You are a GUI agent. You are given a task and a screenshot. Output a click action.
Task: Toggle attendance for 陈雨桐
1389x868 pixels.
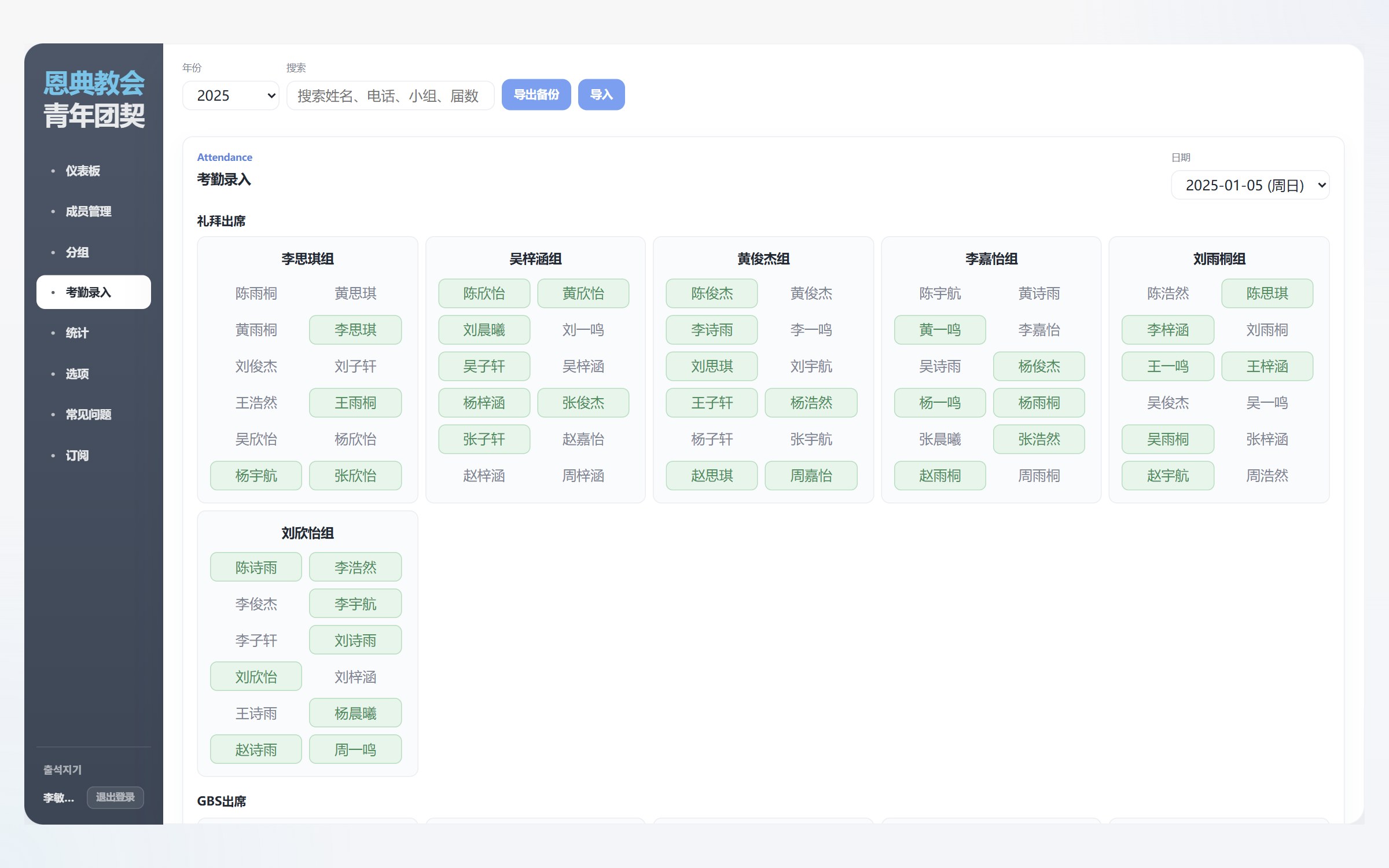tap(256, 293)
